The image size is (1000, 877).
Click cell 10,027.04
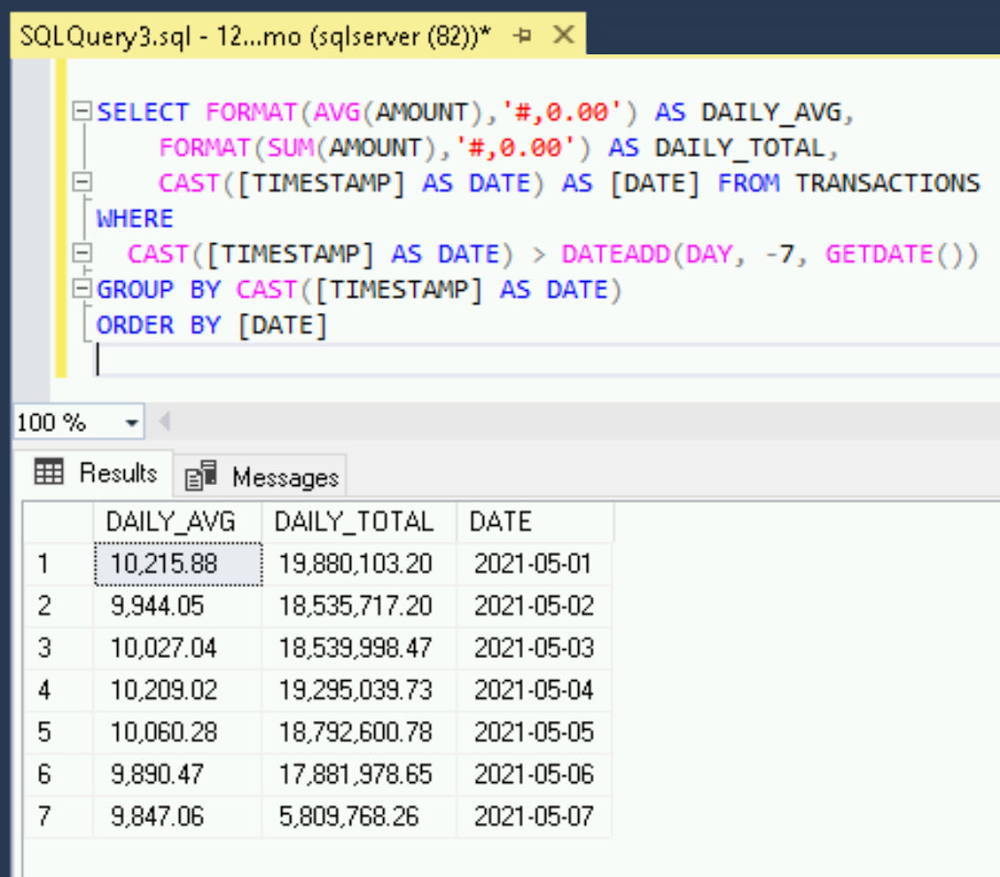[x=178, y=648]
